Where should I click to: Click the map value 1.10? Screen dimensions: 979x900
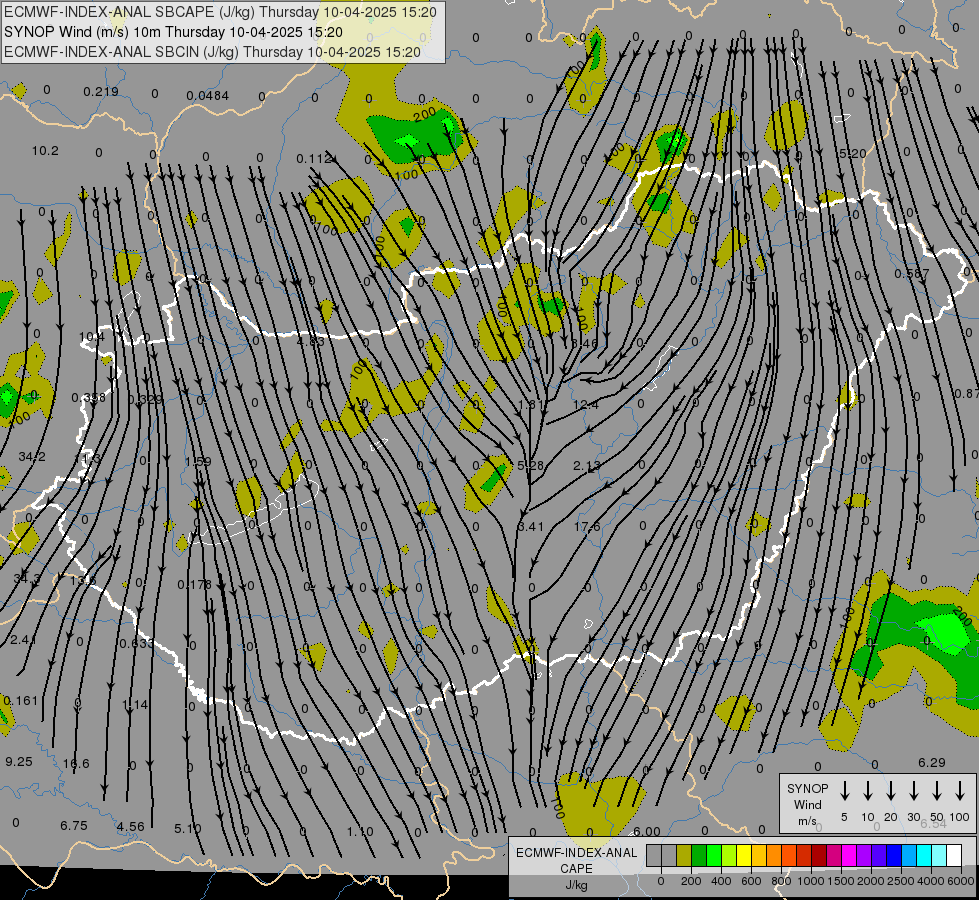(x=360, y=832)
